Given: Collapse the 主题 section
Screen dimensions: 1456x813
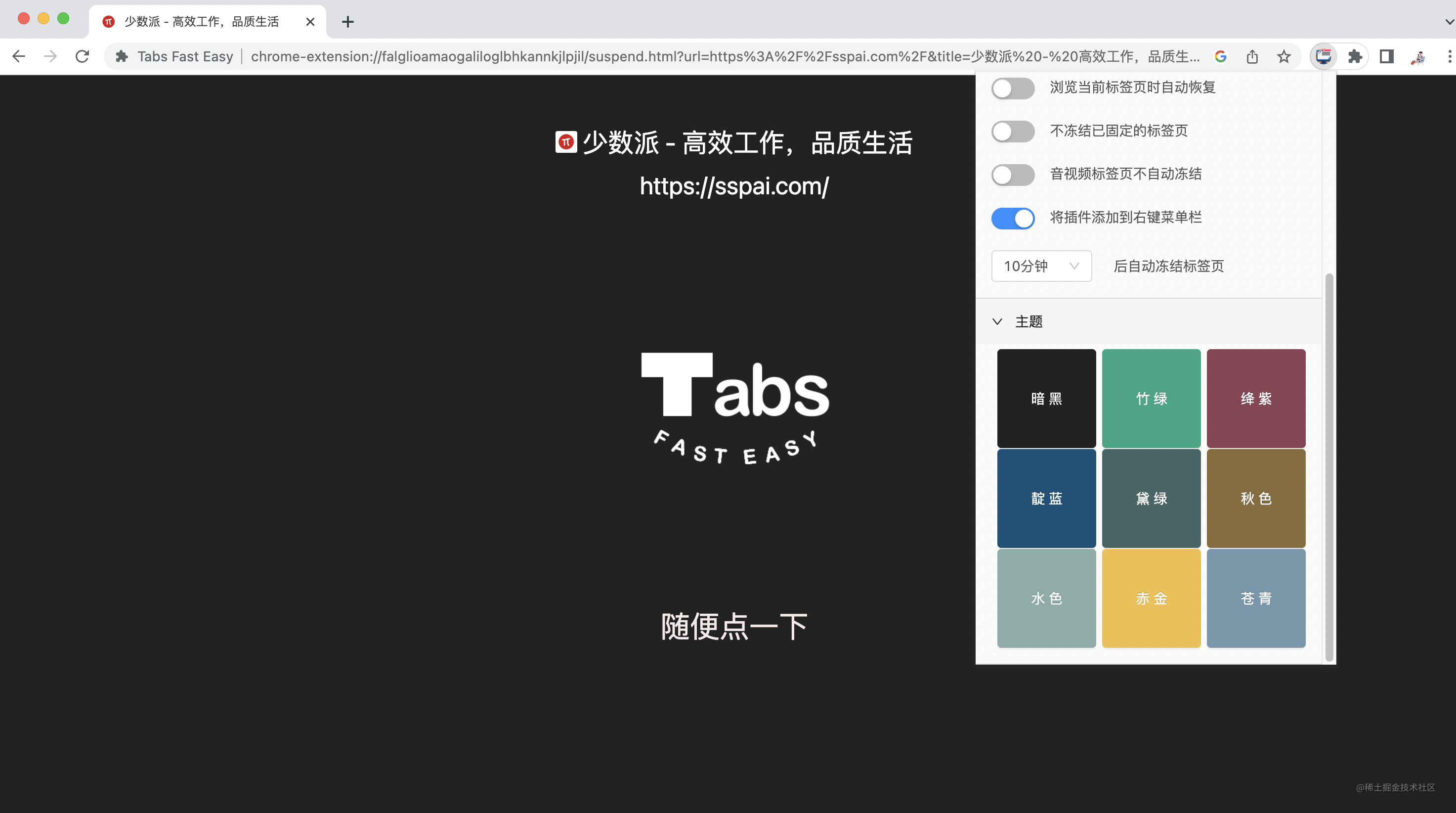Looking at the screenshot, I should (1149, 321).
